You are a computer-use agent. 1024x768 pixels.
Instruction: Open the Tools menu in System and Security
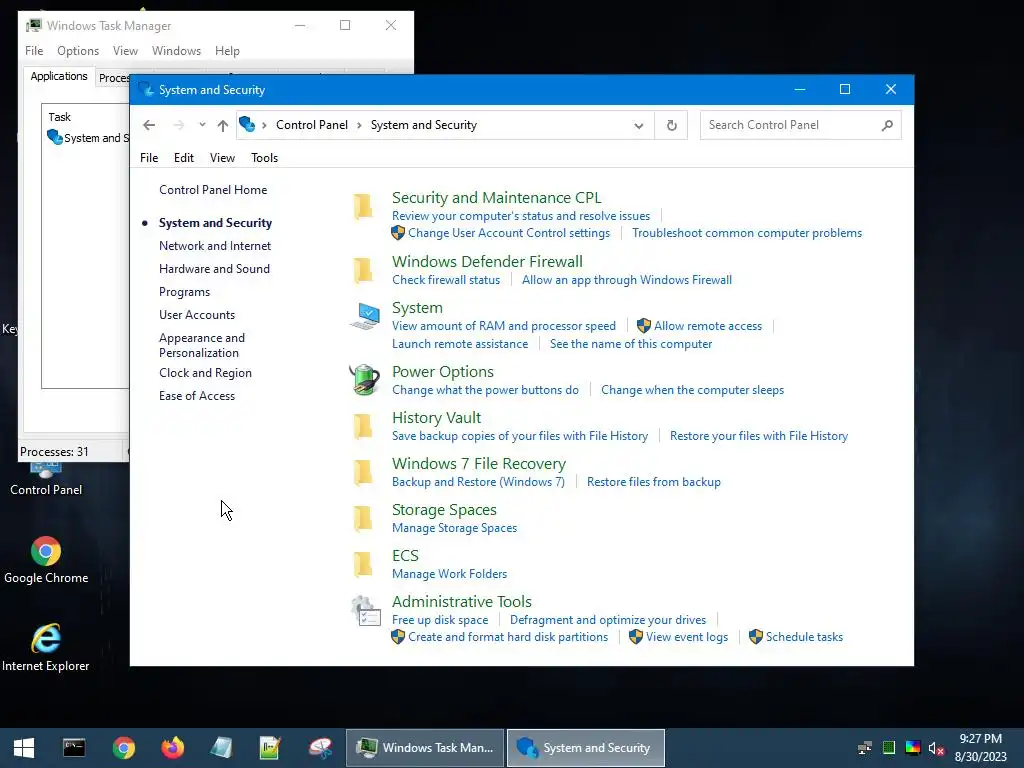(264, 158)
